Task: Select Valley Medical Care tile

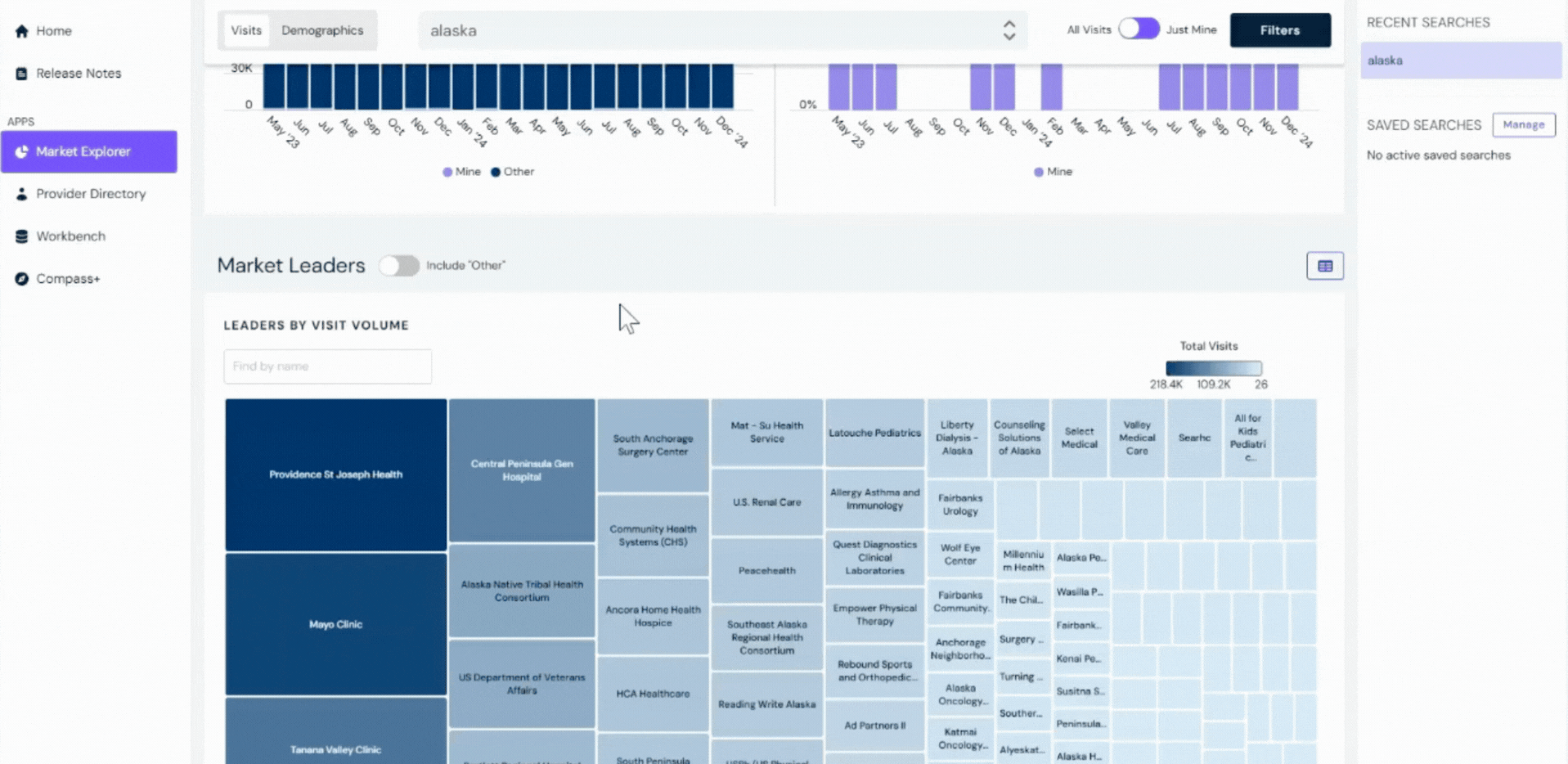Action: point(1137,438)
